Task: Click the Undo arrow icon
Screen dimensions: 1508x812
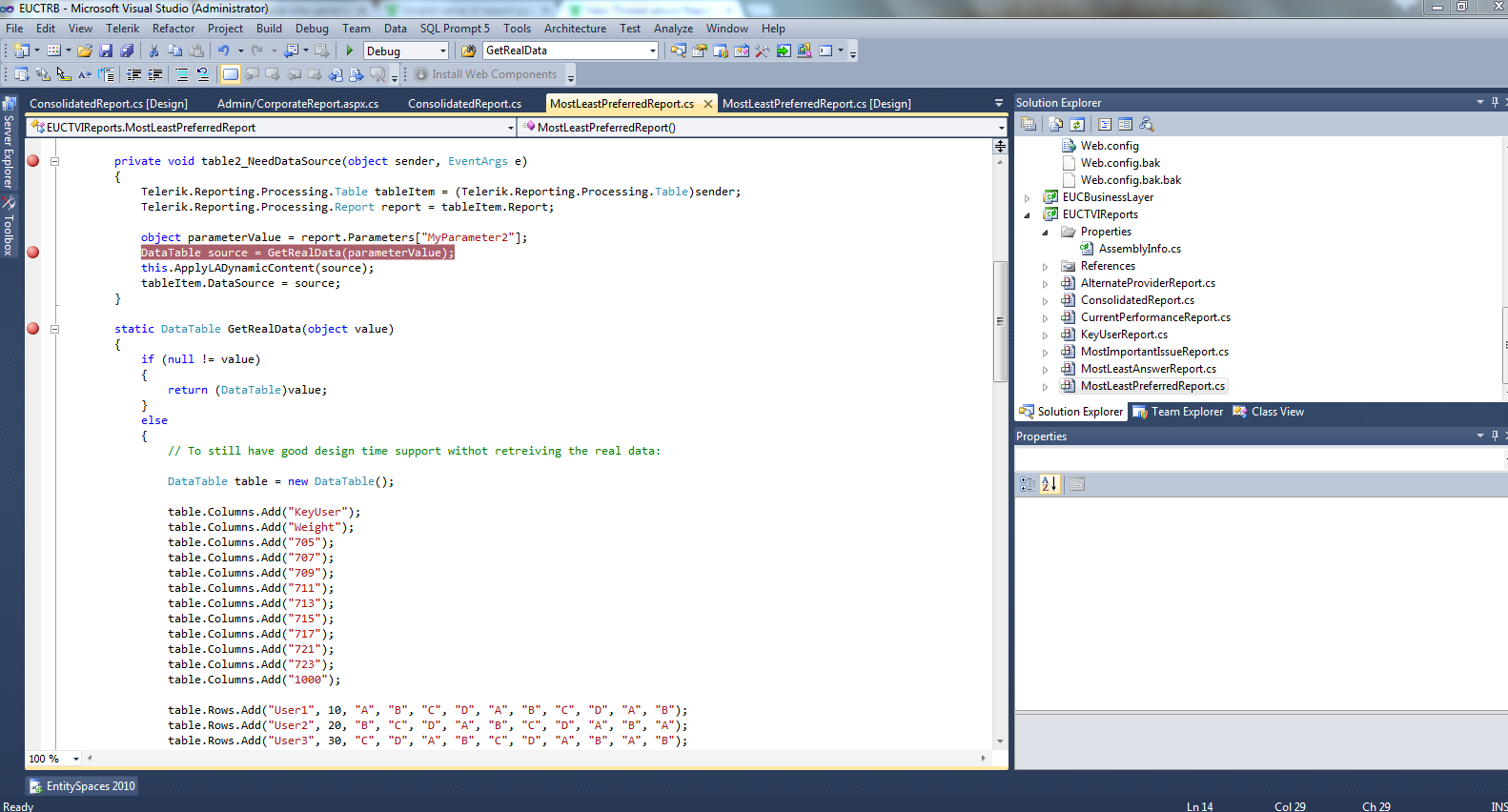Action: (x=223, y=51)
